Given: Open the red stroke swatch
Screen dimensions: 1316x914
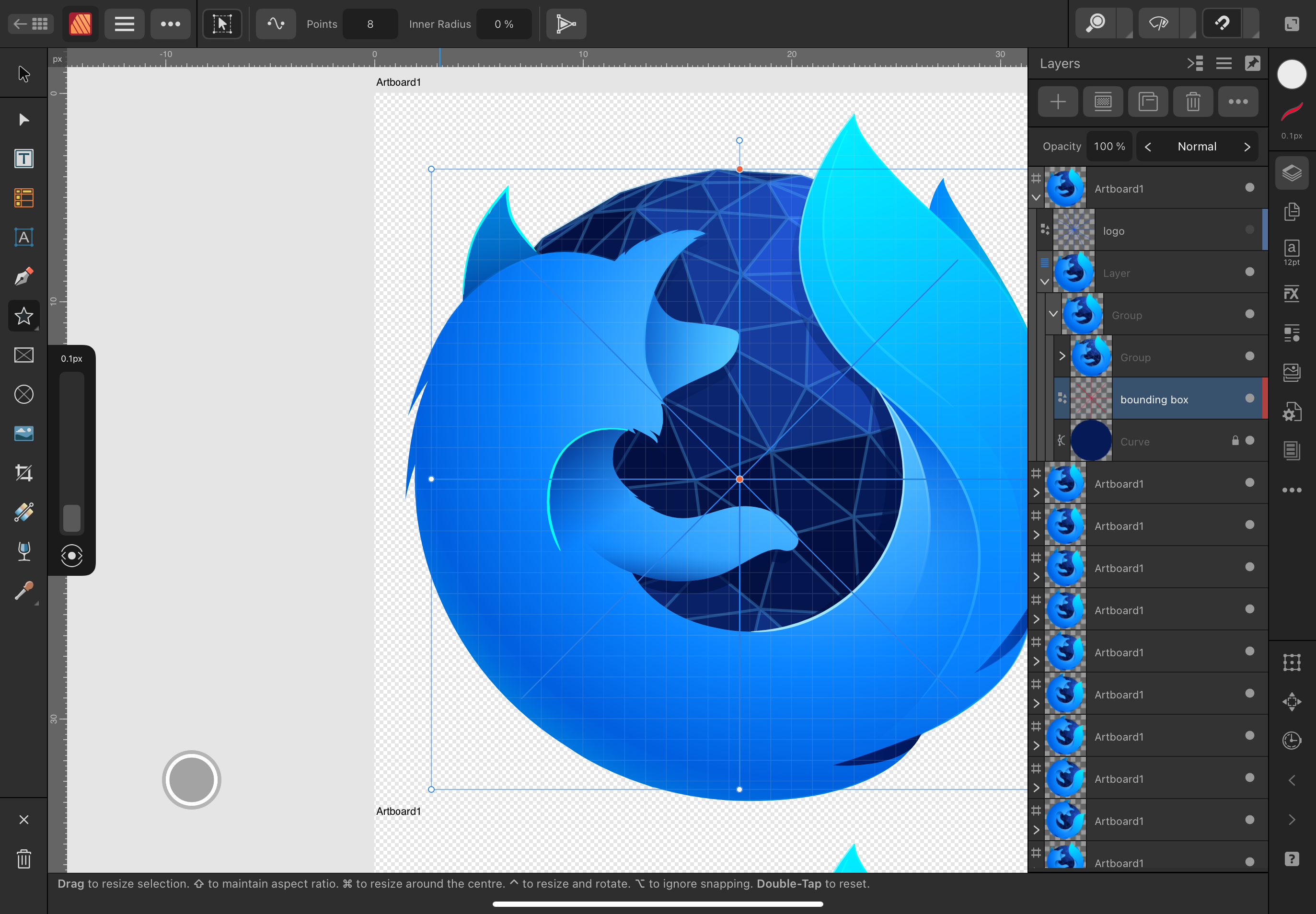Looking at the screenshot, I should [1292, 112].
